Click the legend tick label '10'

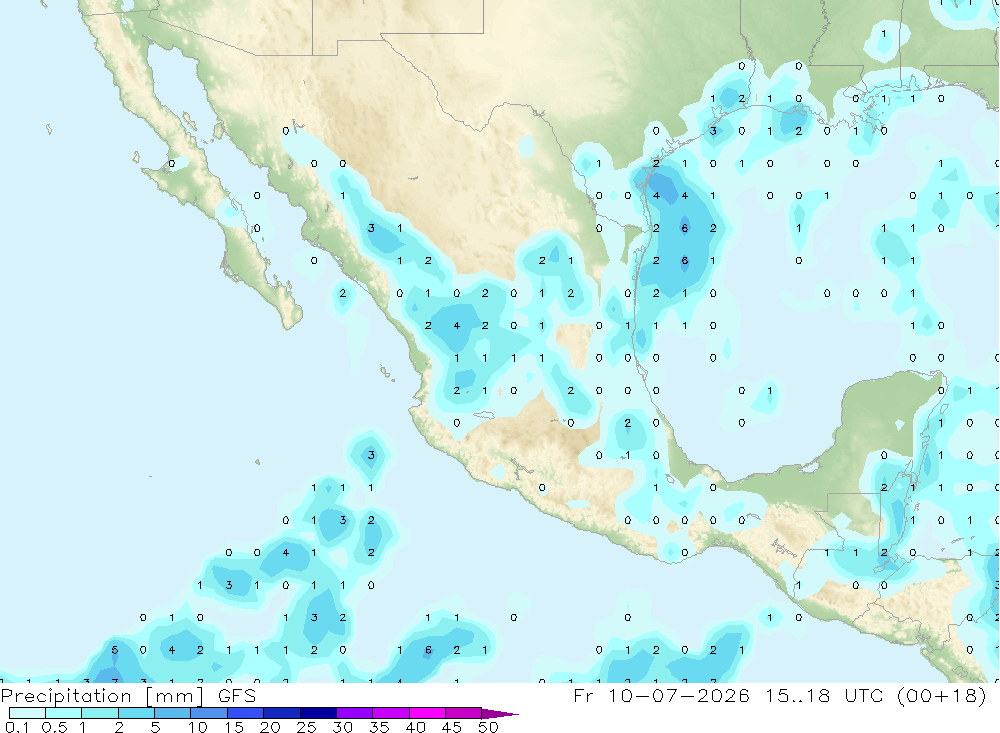pyautogui.click(x=198, y=727)
